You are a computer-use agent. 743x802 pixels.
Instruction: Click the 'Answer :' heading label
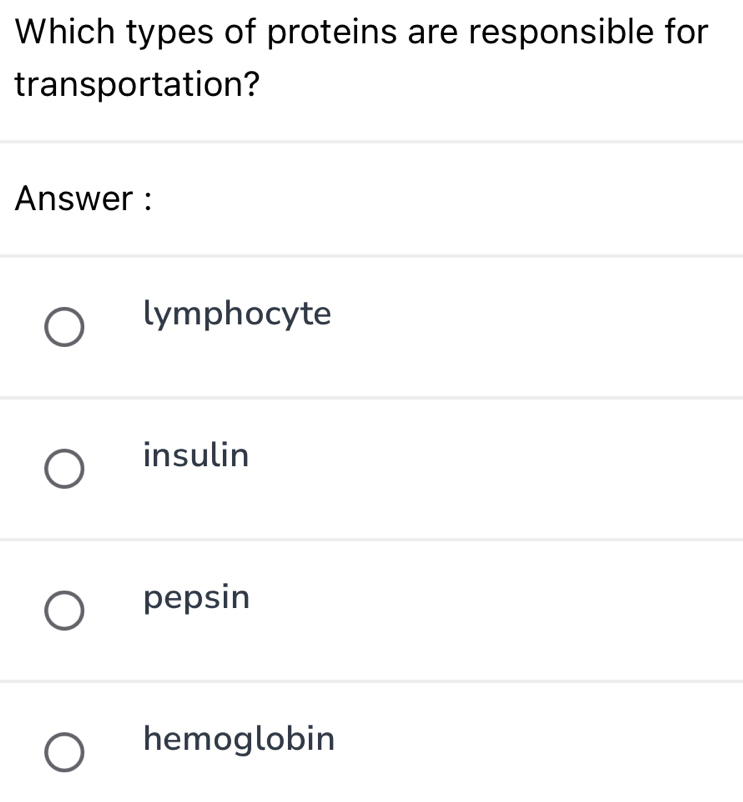click(x=84, y=199)
